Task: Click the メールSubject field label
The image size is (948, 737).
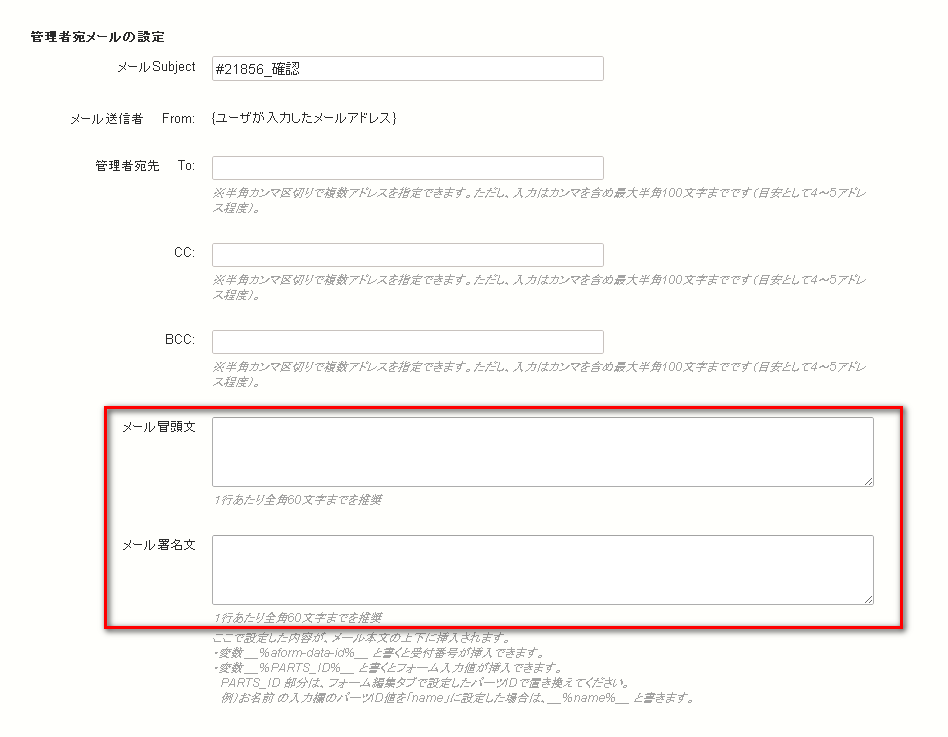Action: (x=158, y=68)
